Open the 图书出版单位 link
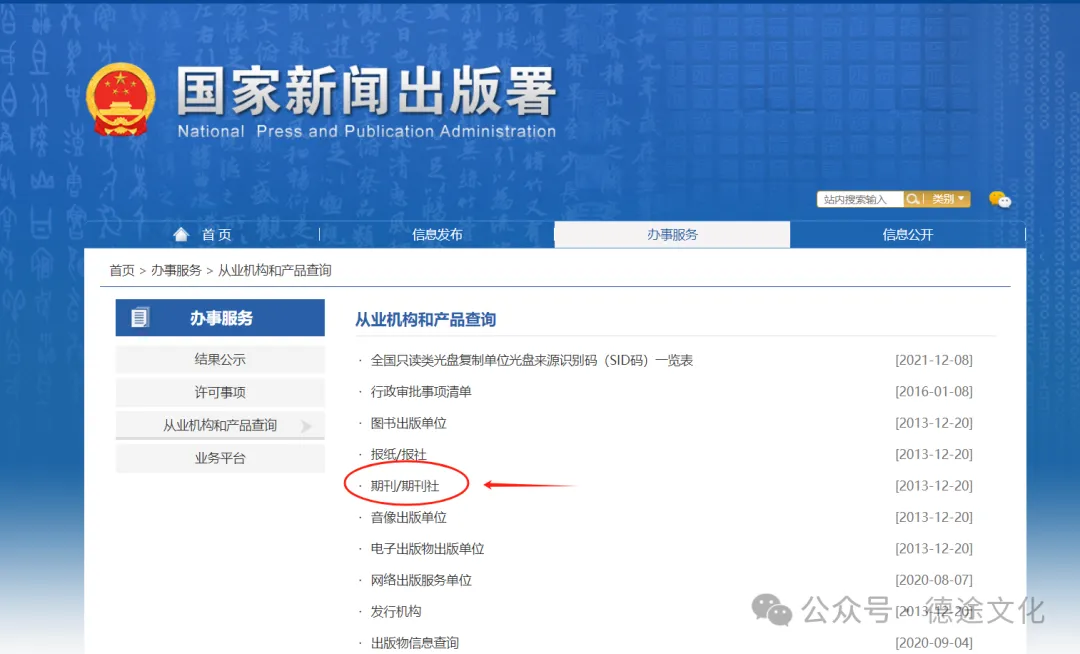1080x654 pixels. 408,423
